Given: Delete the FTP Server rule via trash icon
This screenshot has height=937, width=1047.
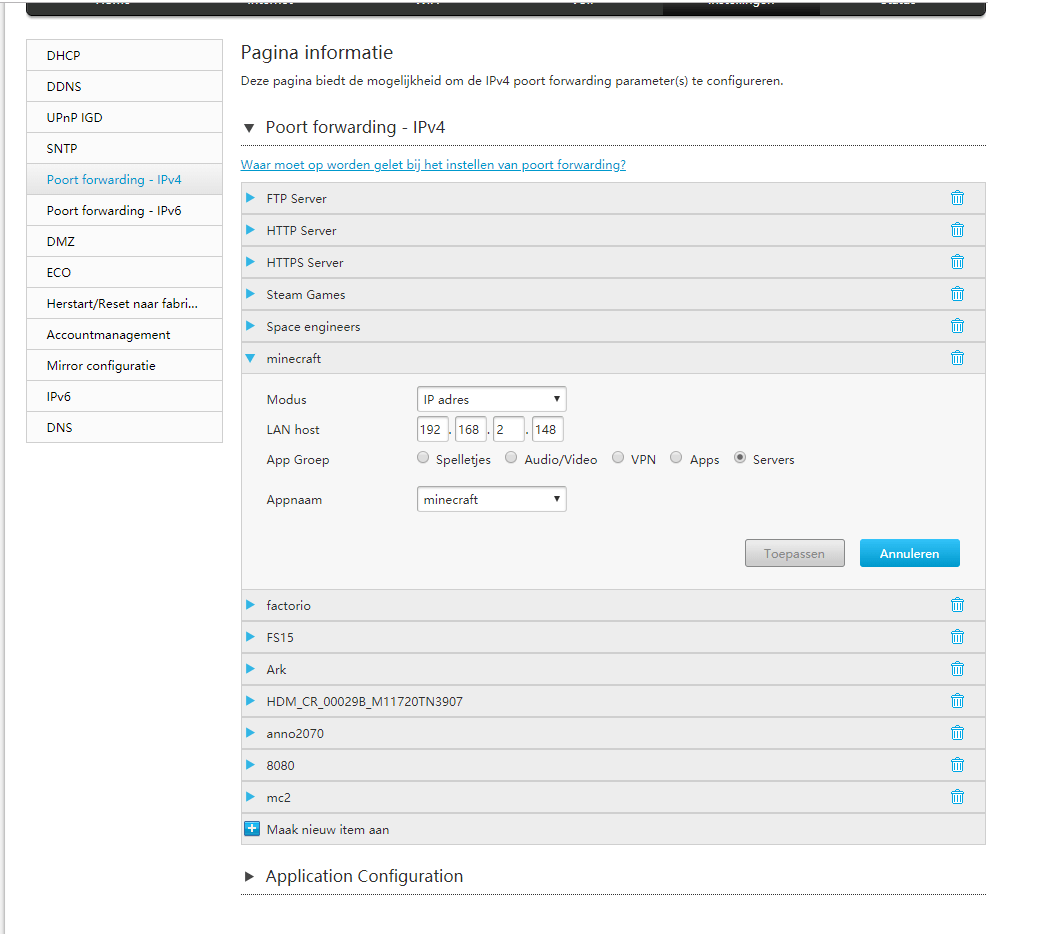Looking at the screenshot, I should coord(957,198).
